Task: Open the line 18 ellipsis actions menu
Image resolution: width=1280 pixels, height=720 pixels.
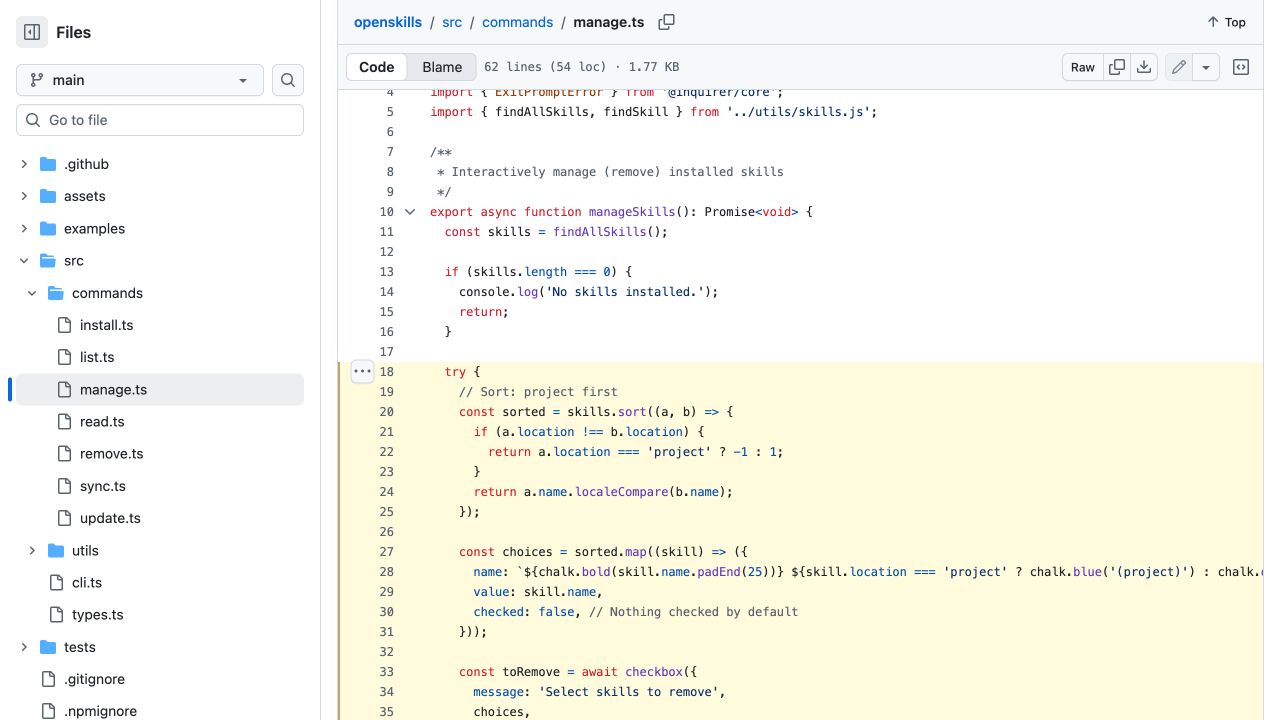Action: tap(362, 371)
